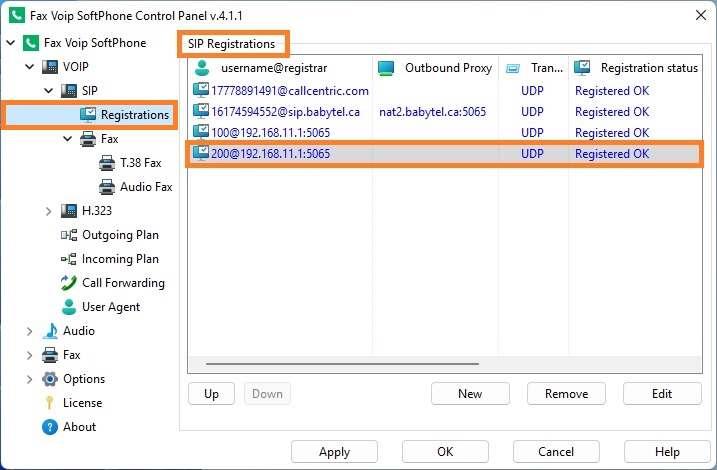The height and width of the screenshot is (470, 717).
Task: Click Registered OK status of 200@192.168.11.1:5065
Action: tap(612, 154)
